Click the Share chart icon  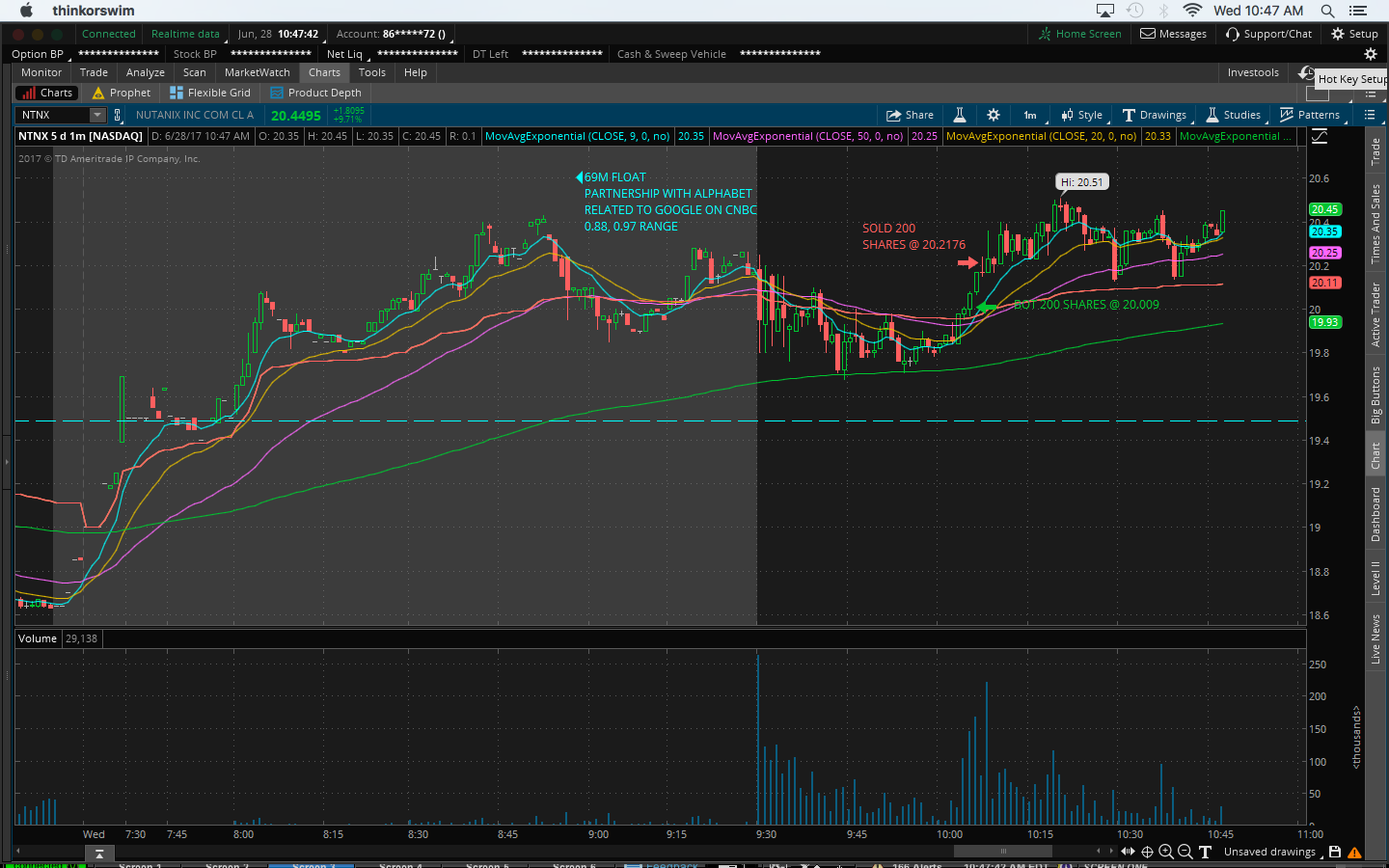click(910, 115)
